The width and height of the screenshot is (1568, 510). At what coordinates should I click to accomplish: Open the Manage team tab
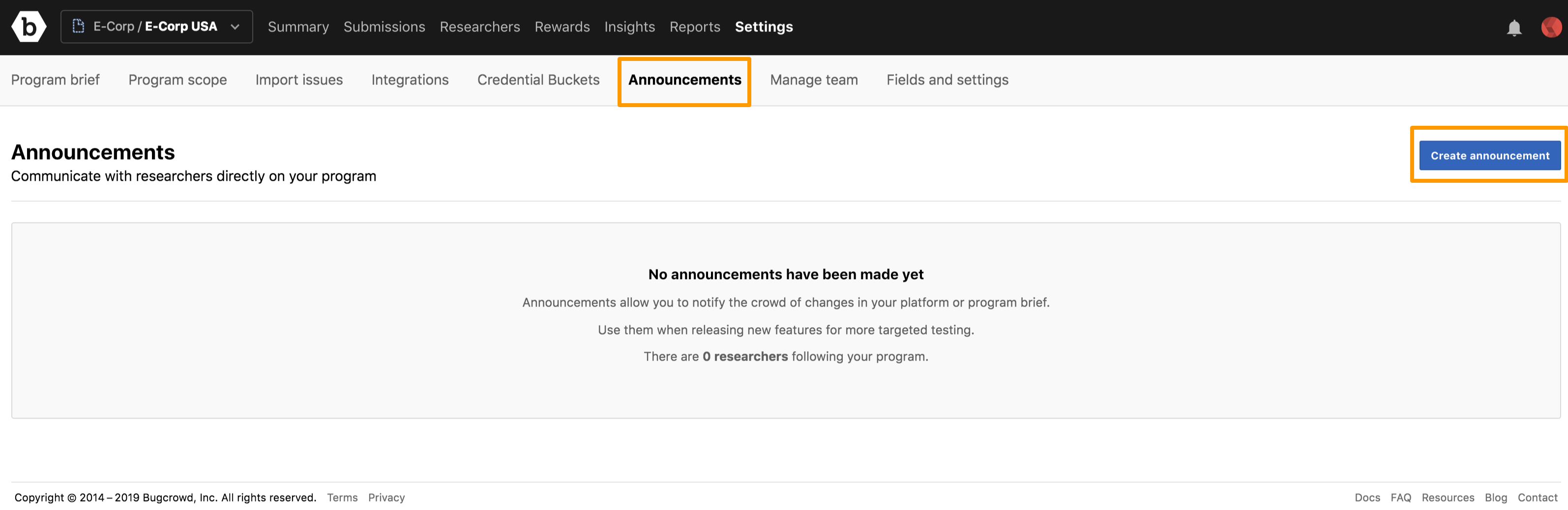click(814, 80)
